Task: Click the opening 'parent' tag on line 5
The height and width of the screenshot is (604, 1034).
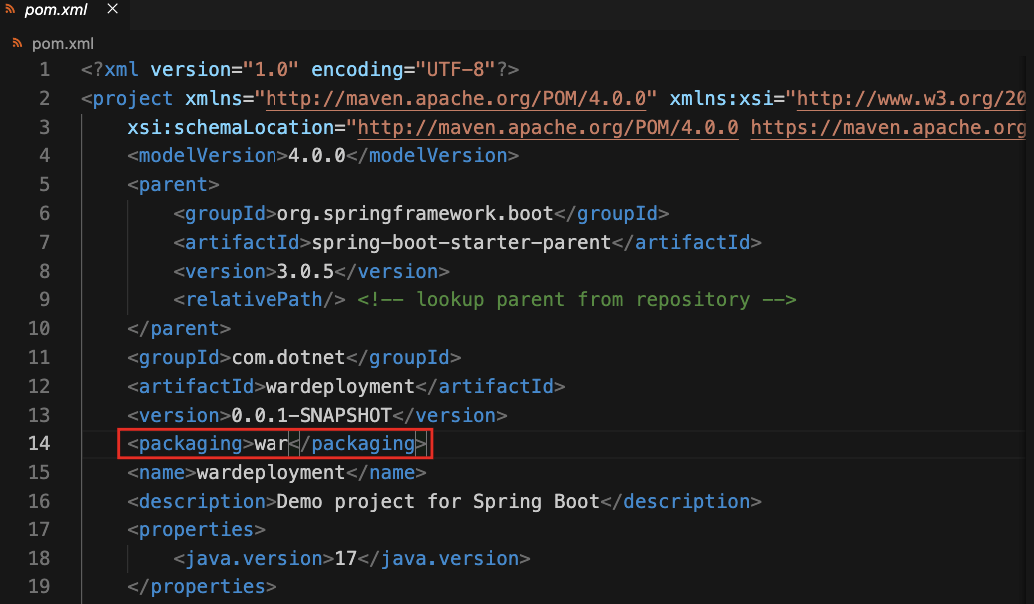Action: pyautogui.click(x=173, y=185)
